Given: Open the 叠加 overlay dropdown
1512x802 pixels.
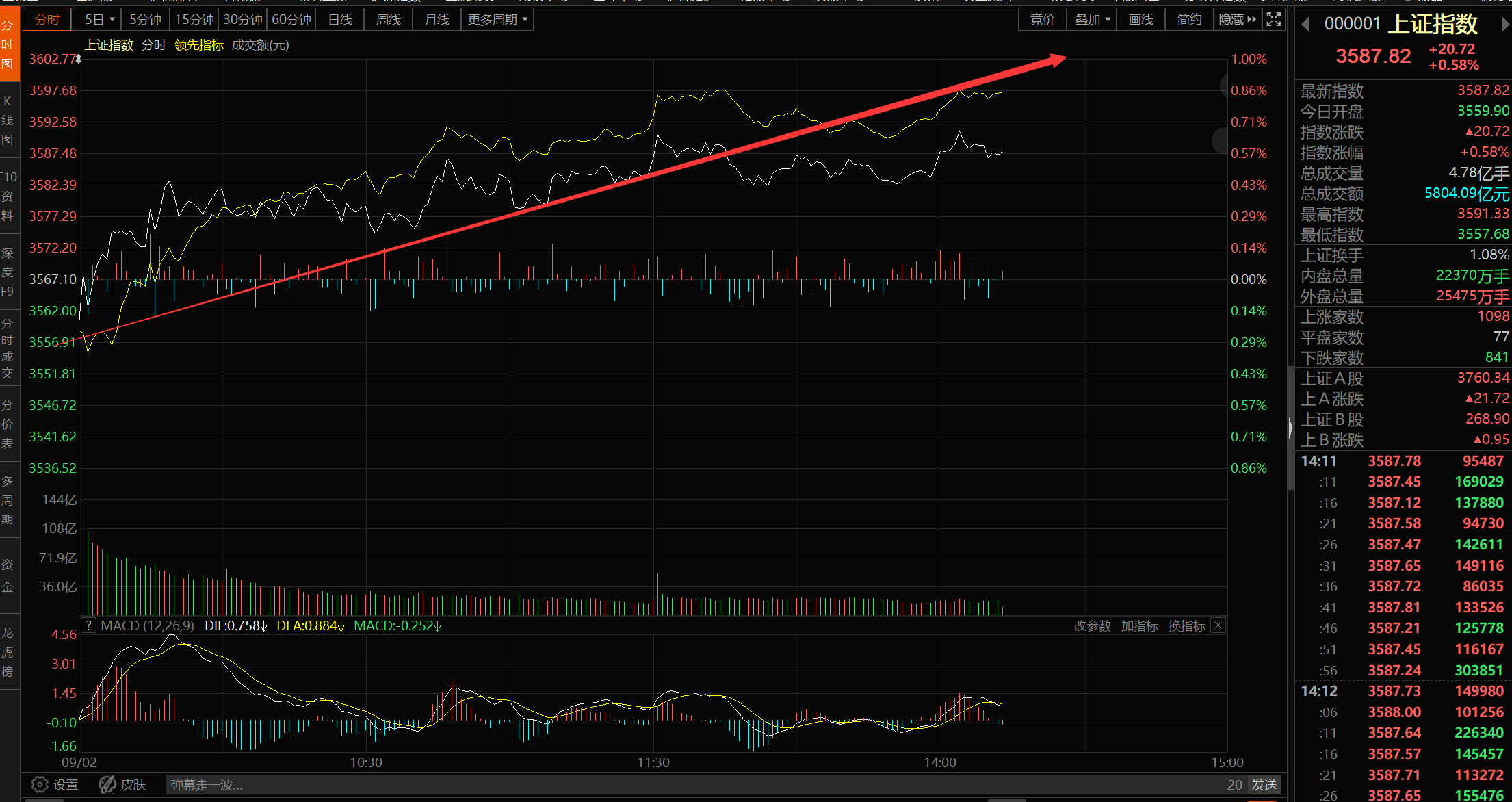Looking at the screenshot, I should [x=1092, y=19].
